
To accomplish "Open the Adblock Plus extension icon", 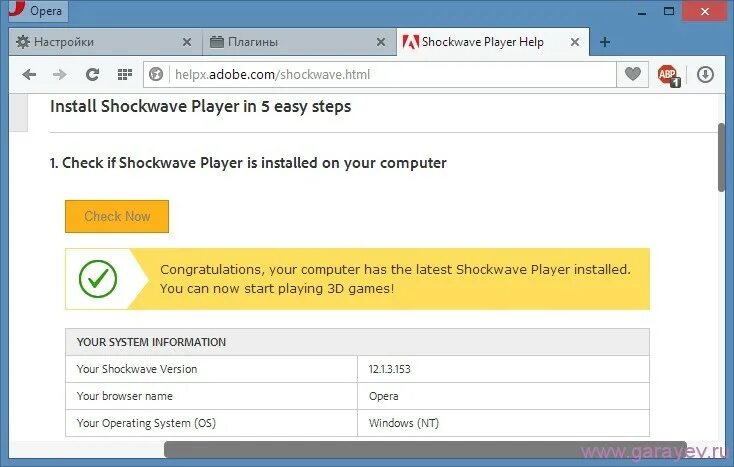I will click(x=668, y=75).
